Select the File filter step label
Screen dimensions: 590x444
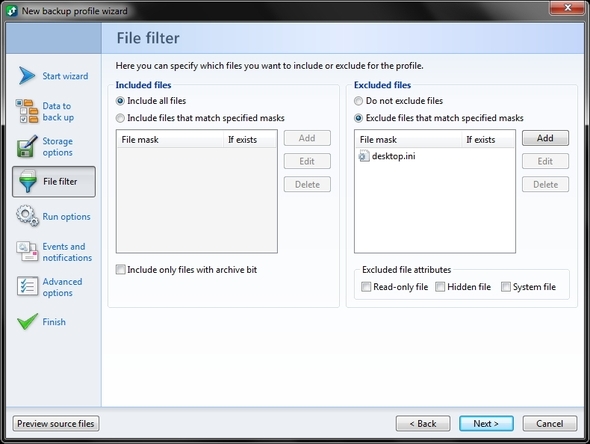click(x=60, y=181)
